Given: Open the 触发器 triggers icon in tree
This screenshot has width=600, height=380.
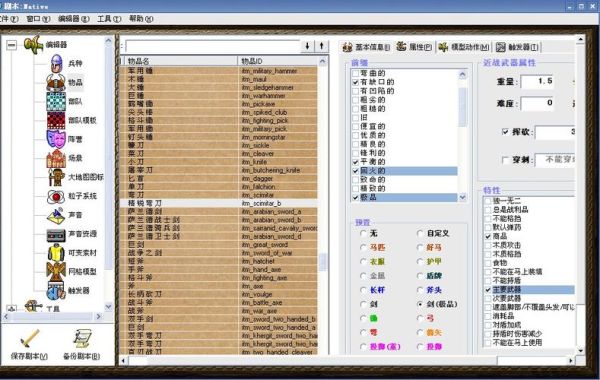Looking at the screenshot, I should point(56,290).
